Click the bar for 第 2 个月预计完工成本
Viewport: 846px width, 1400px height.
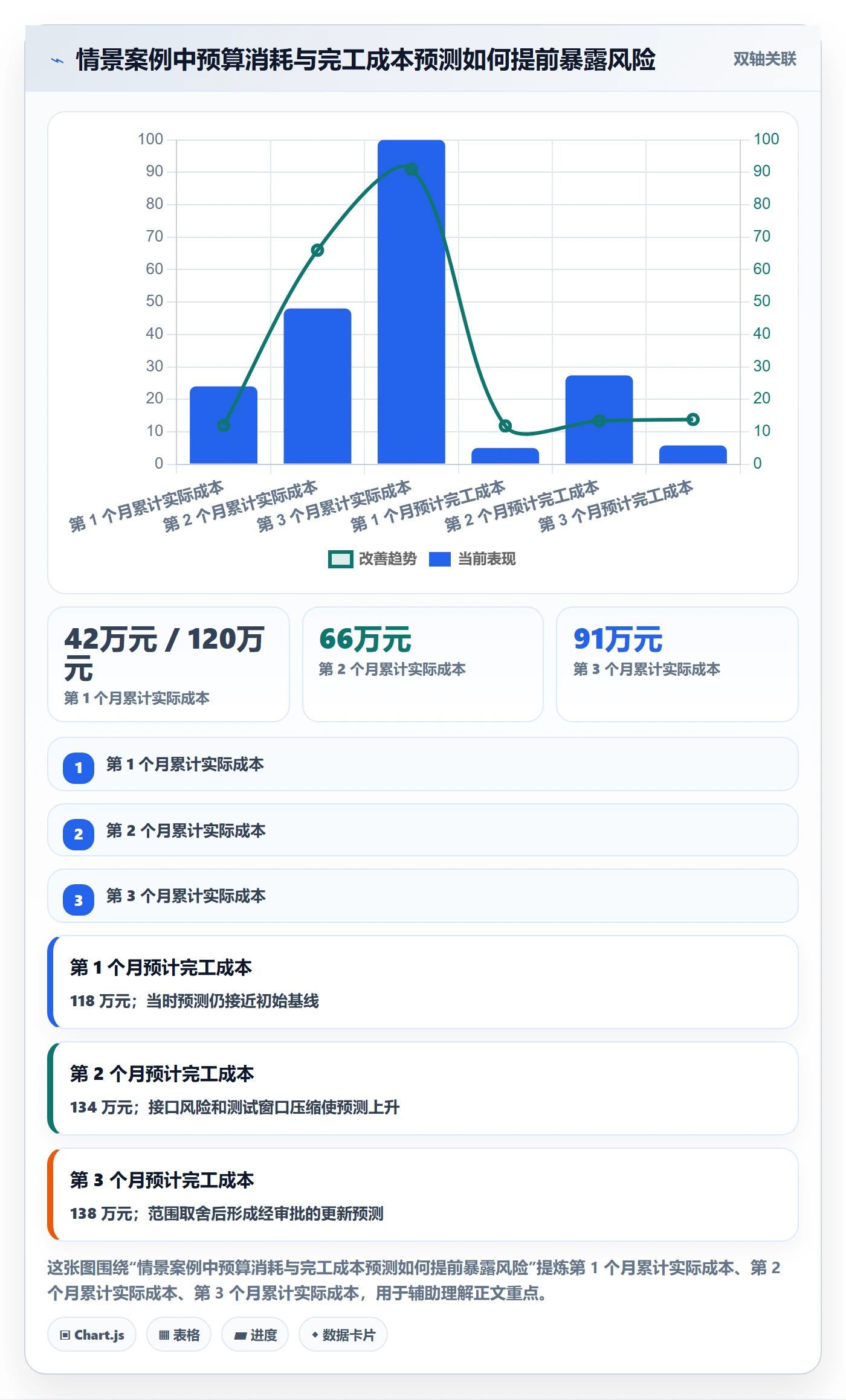599,420
